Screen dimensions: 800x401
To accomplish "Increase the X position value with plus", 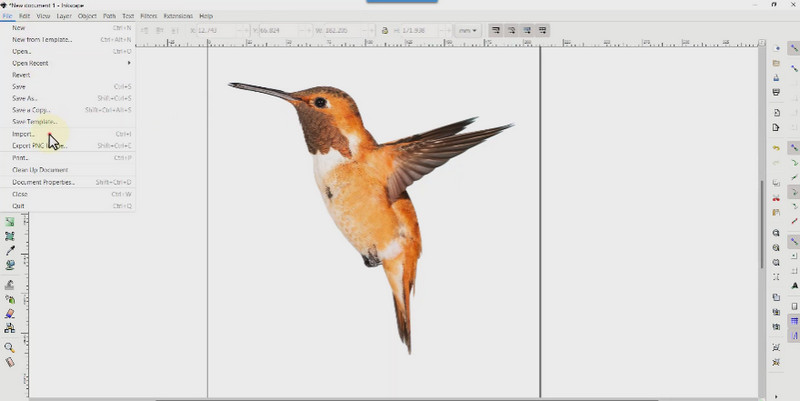I will pyautogui.click(x=248, y=31).
